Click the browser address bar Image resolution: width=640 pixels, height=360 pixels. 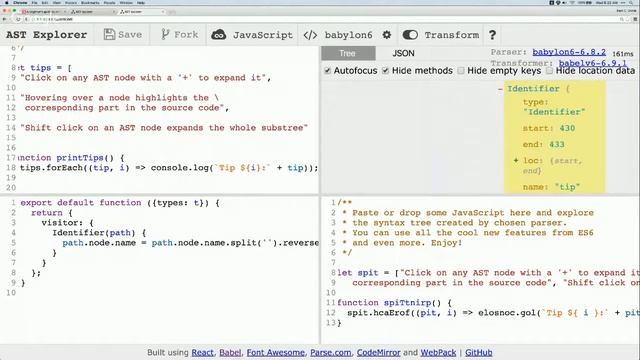point(324,19)
